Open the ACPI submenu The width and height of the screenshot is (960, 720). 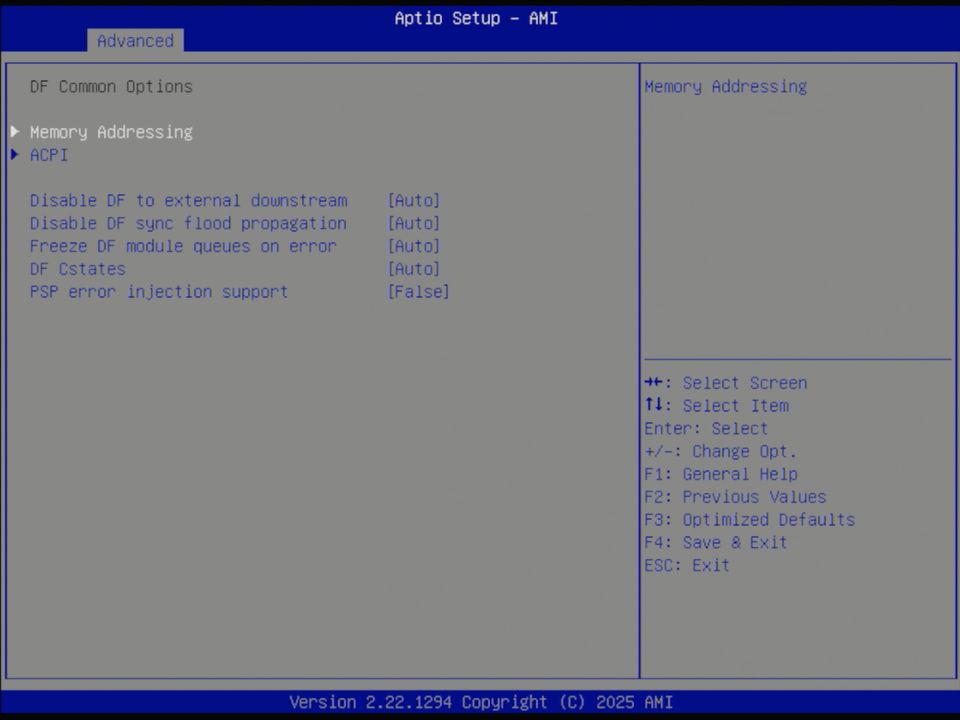pyautogui.click(x=49, y=154)
